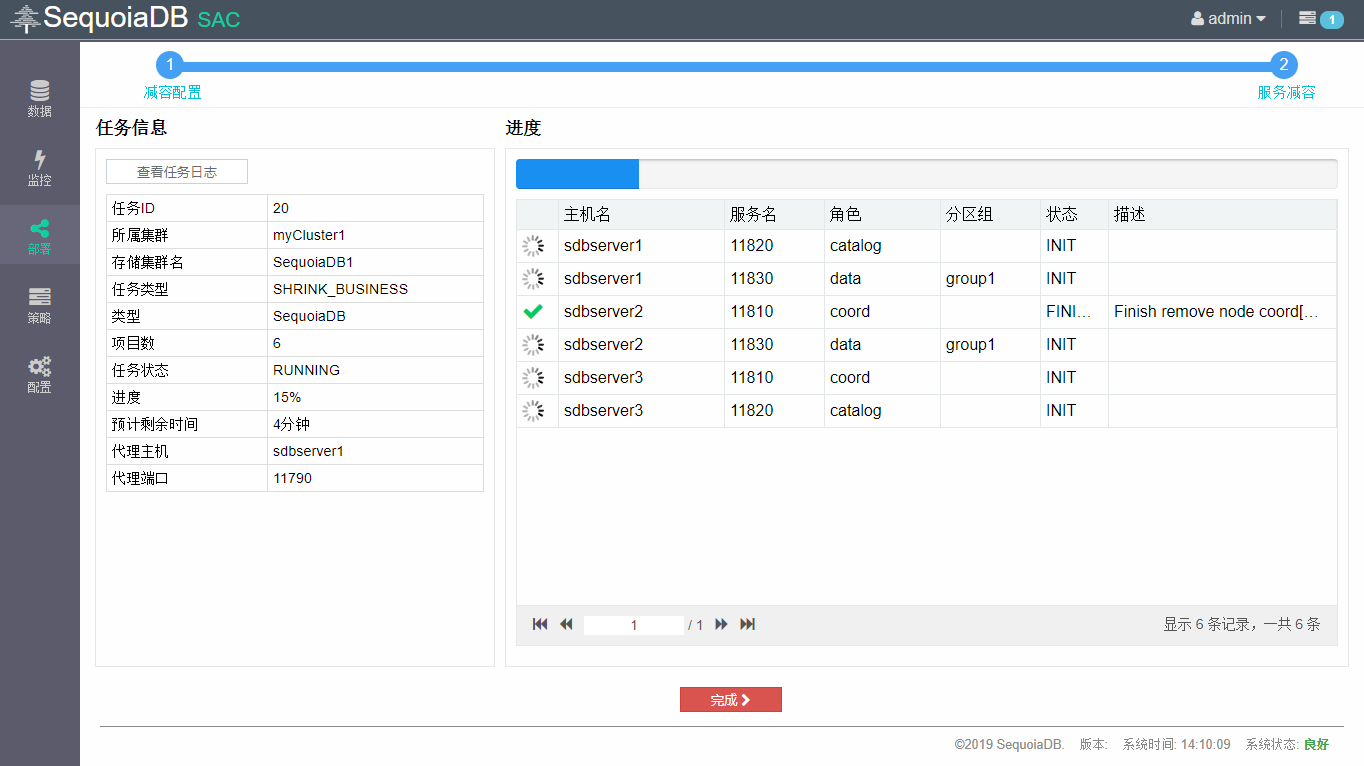
Task: Go to previous page of progress table
Action: (x=566, y=624)
